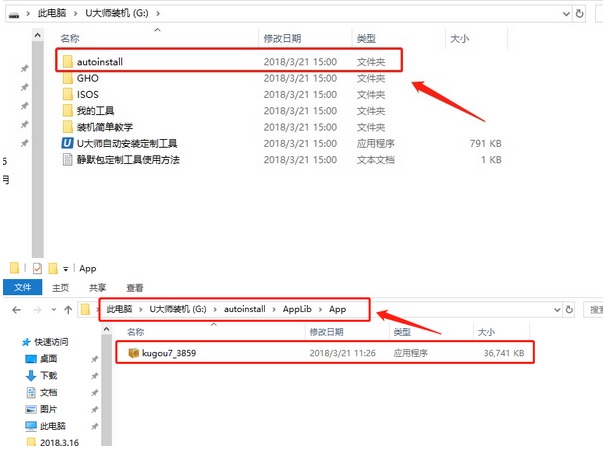605x466 pixels.
Task: Sort top window by 类型 column
Action: point(366,38)
